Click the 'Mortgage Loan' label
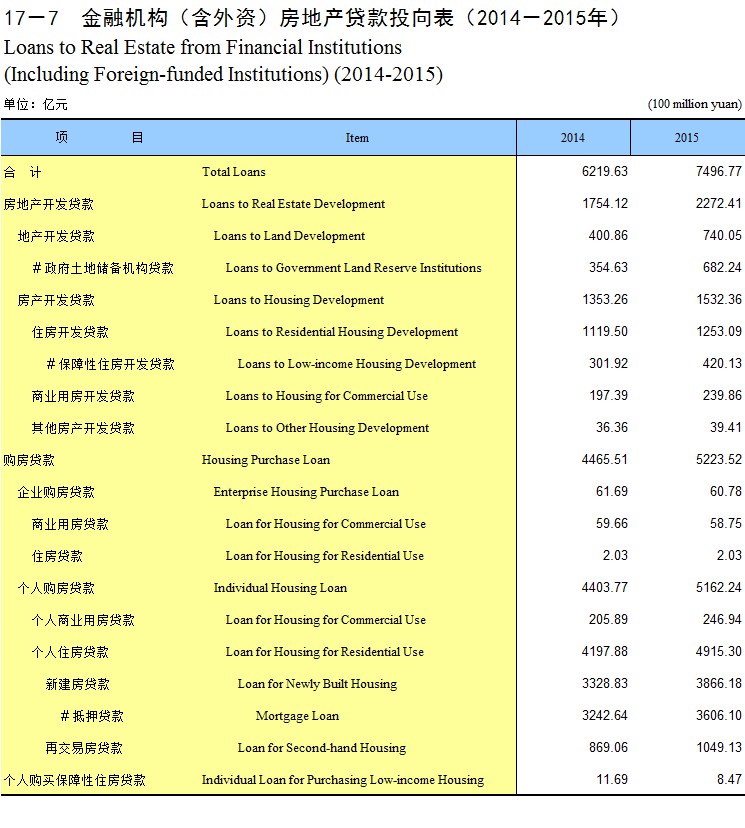This screenshot has width=745, height=828. [x=297, y=716]
